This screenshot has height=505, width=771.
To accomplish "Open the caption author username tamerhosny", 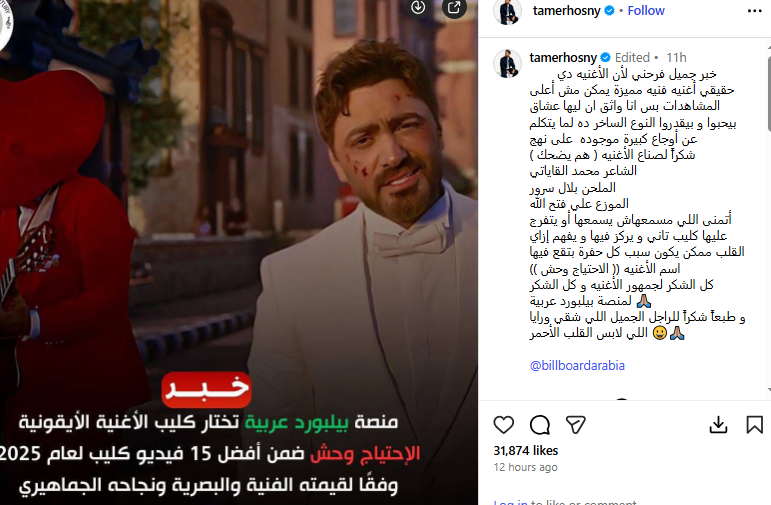I will (x=563, y=58).
